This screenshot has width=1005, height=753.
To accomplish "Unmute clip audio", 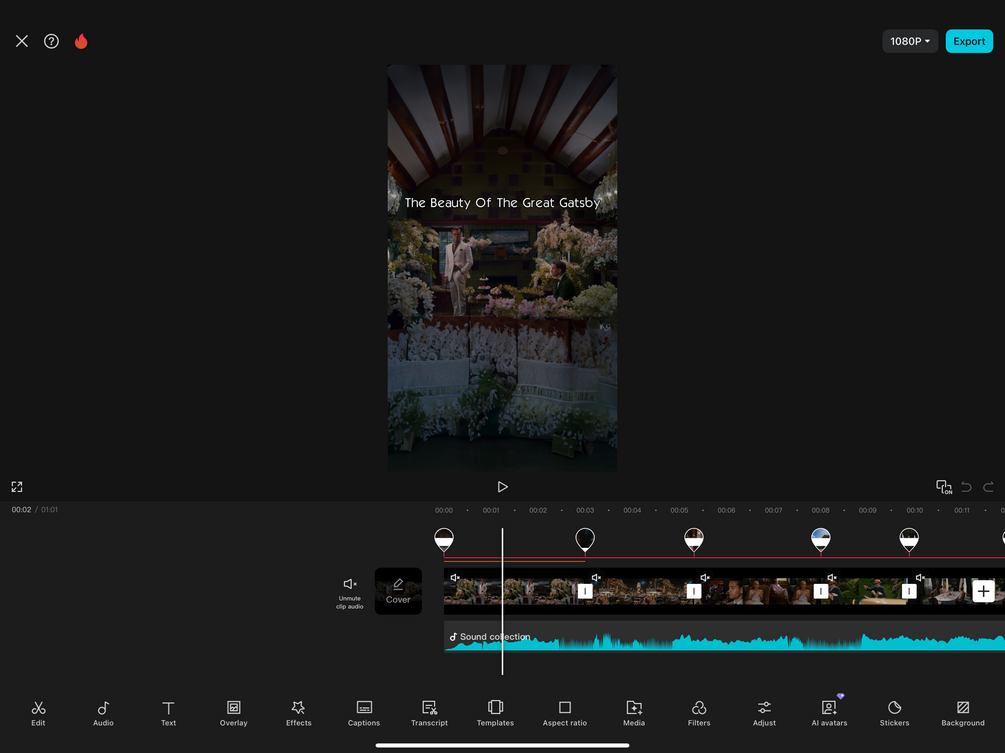I will click(x=349, y=592).
